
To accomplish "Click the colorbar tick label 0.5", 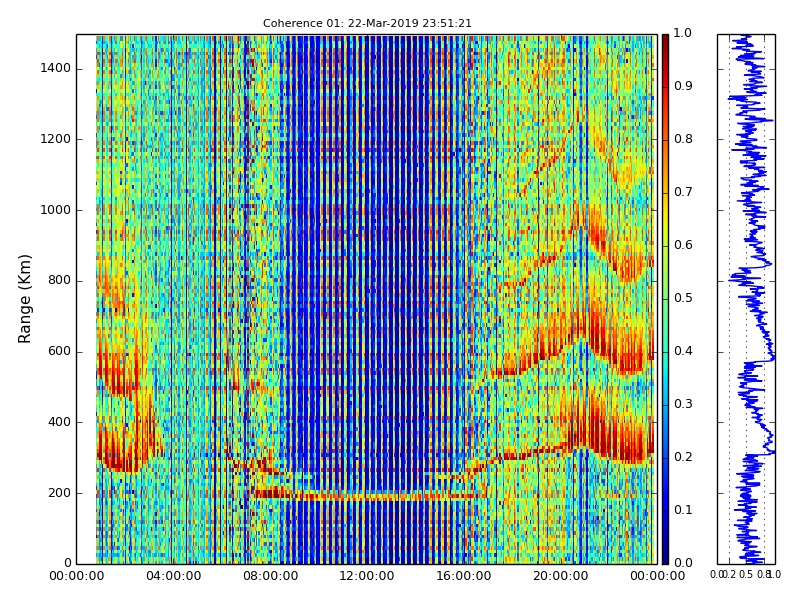I will [x=683, y=298].
